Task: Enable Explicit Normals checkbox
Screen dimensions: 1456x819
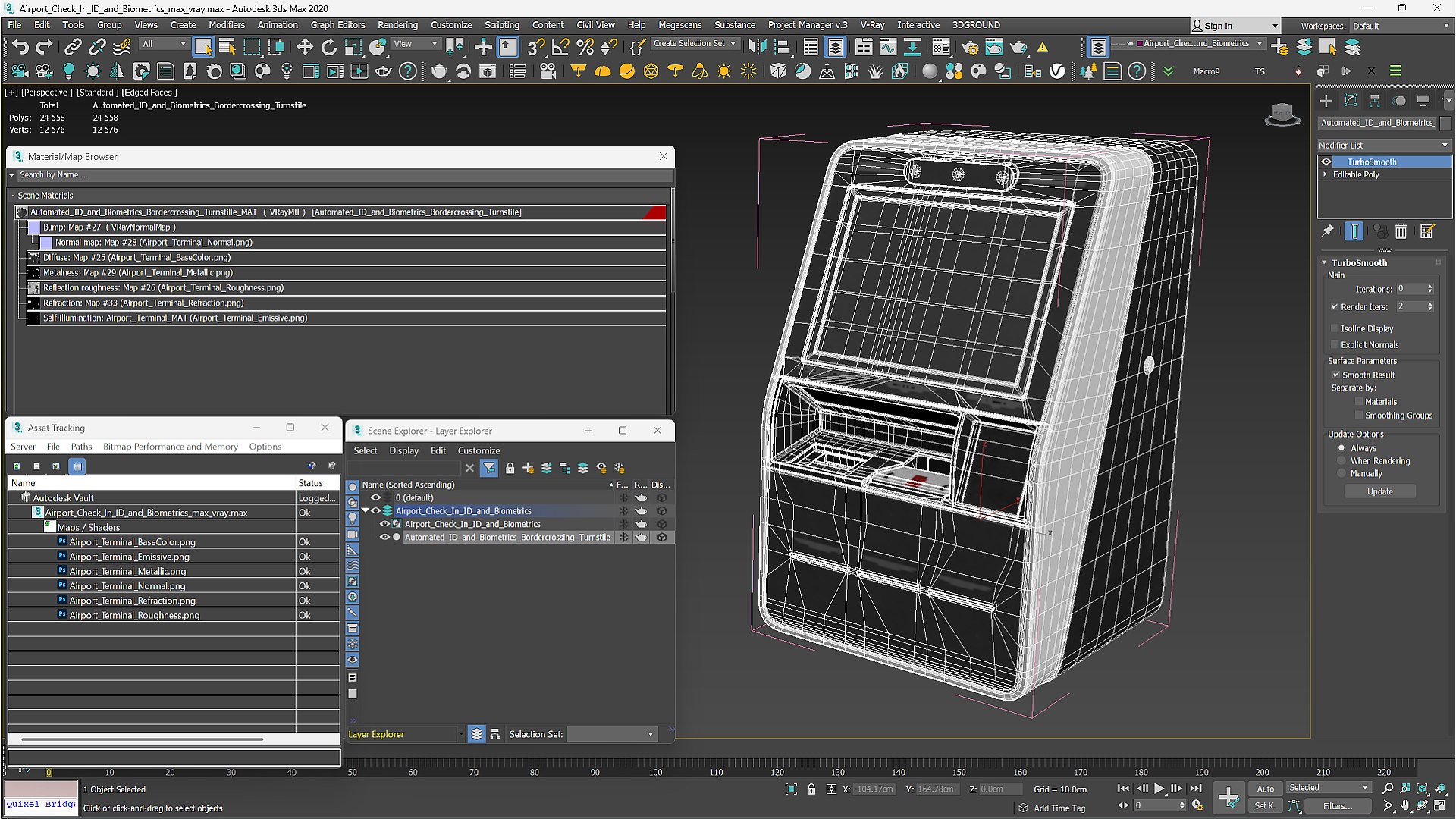Action: click(x=1335, y=344)
